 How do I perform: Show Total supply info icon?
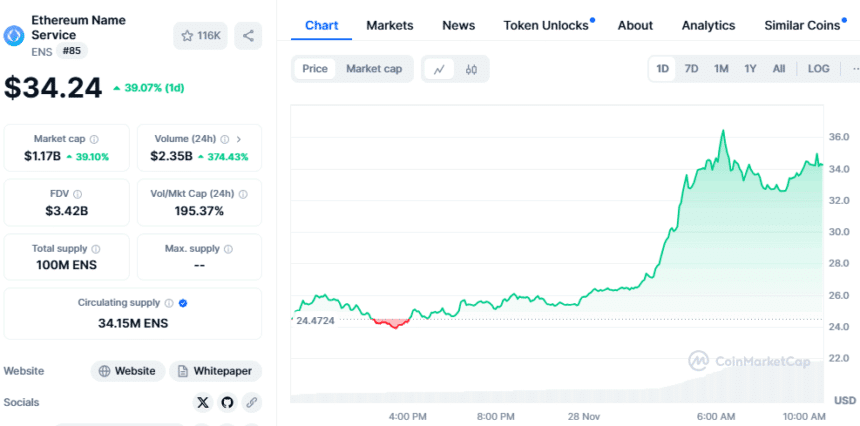pos(96,249)
